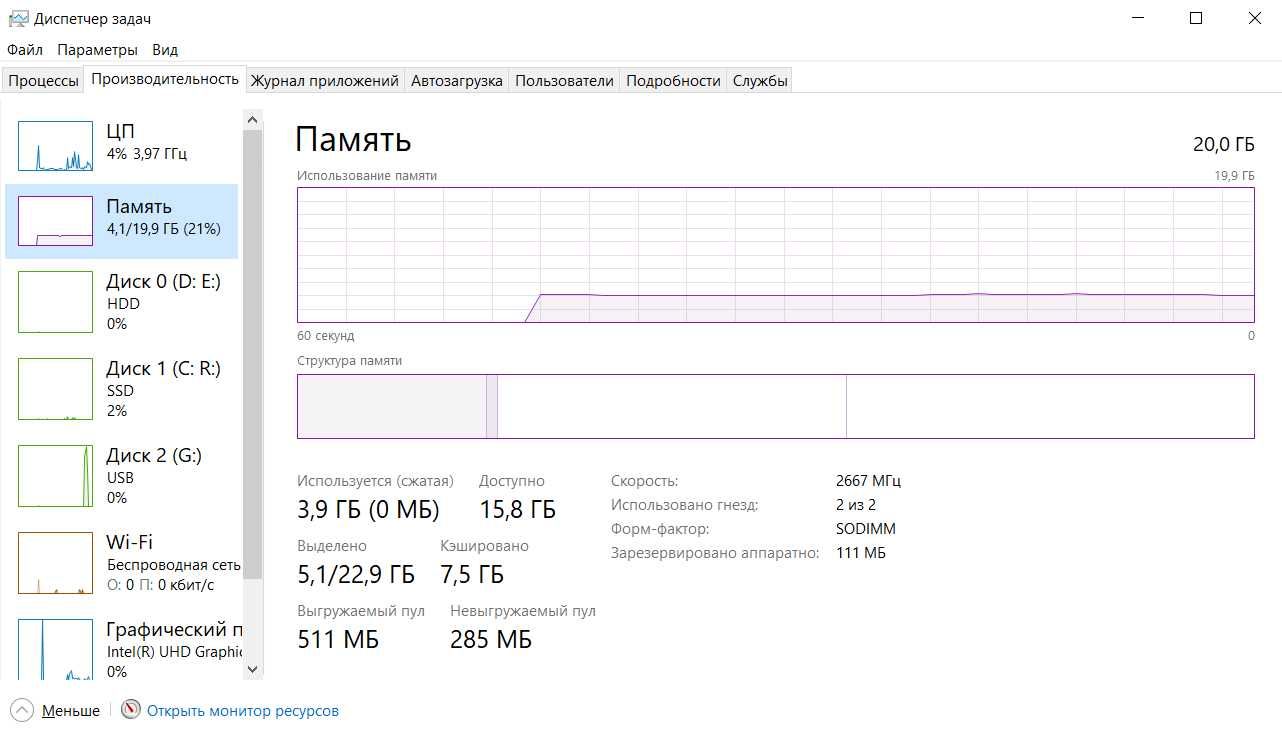1282x737 pixels.
Task: Select the Wi-Fi network graph icon
Action: click(x=55, y=563)
